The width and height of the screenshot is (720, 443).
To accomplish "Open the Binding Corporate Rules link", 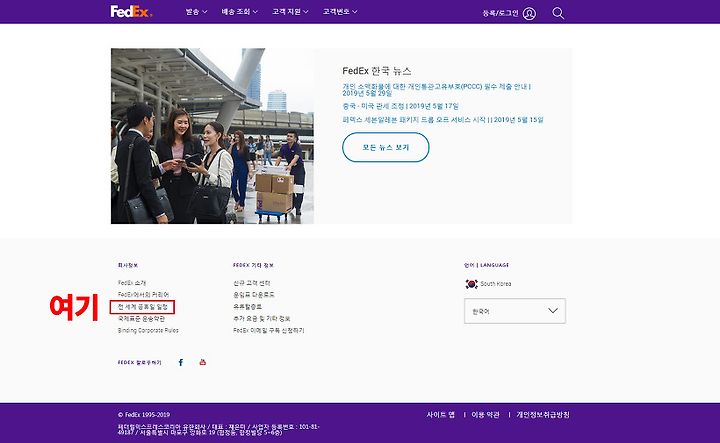I will pos(148,331).
